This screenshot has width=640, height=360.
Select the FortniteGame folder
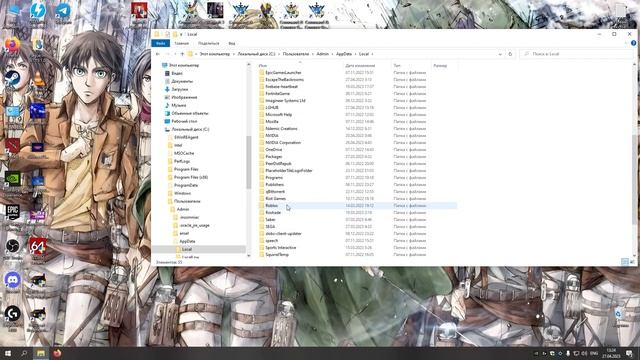(x=278, y=93)
